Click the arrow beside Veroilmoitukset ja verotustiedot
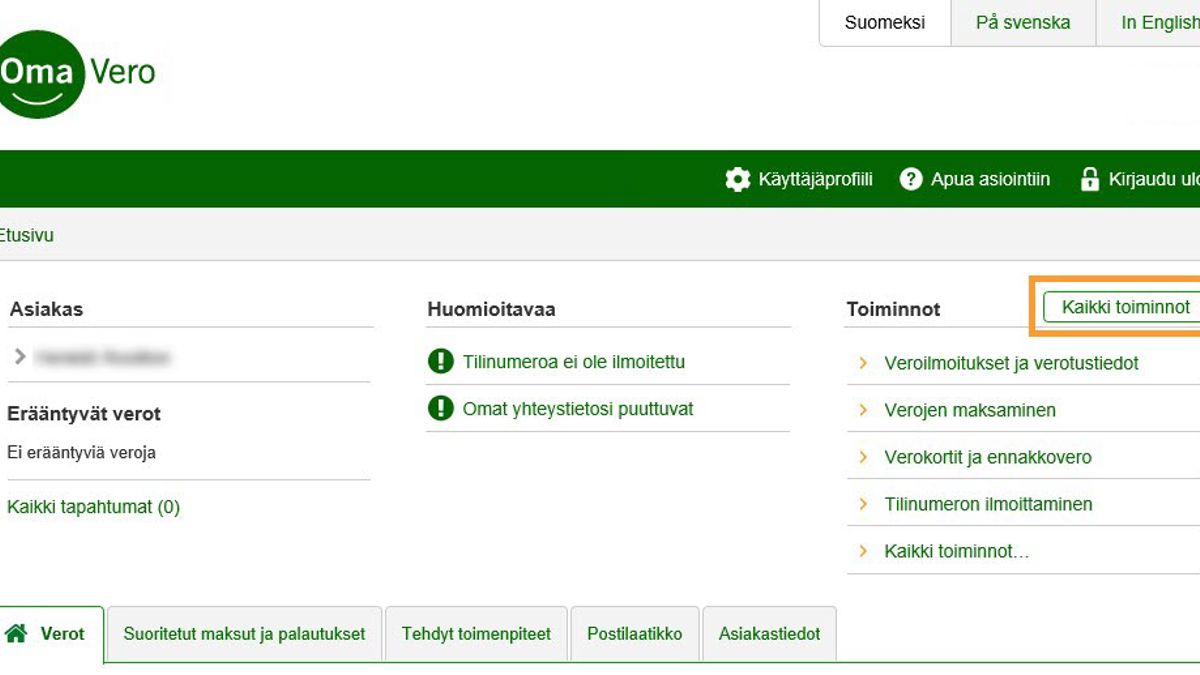Viewport: 1200px width, 675px height. click(863, 363)
